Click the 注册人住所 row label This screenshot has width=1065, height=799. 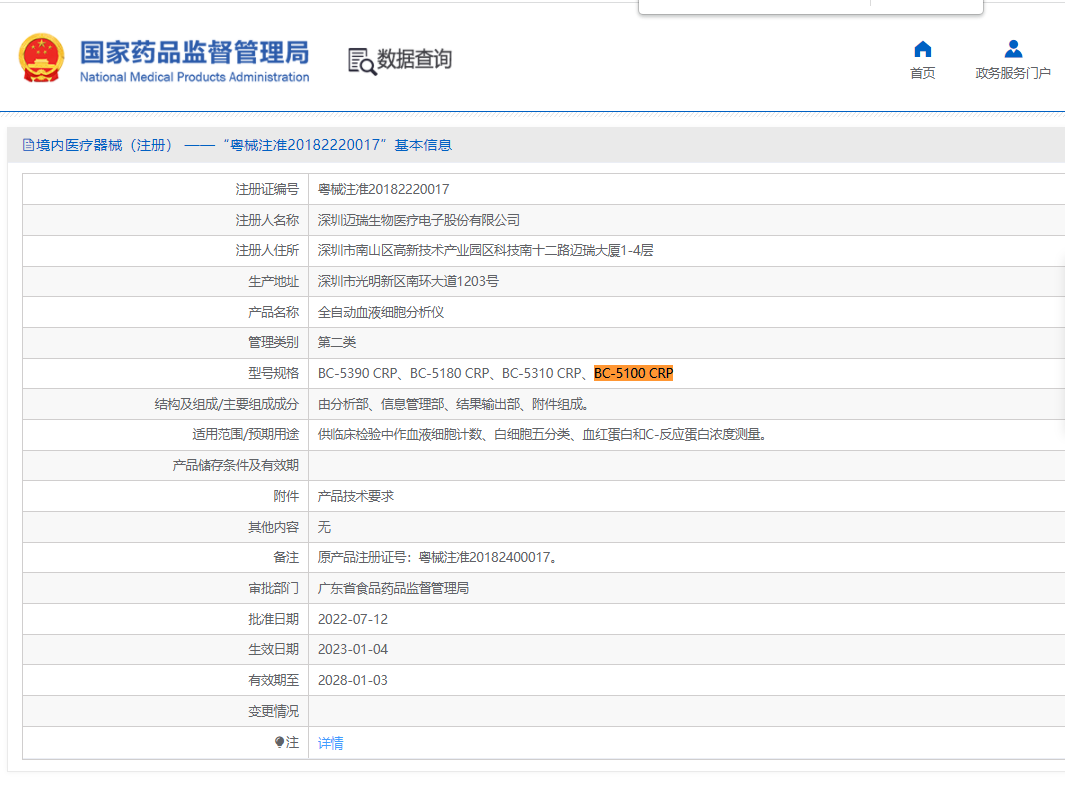pos(267,250)
